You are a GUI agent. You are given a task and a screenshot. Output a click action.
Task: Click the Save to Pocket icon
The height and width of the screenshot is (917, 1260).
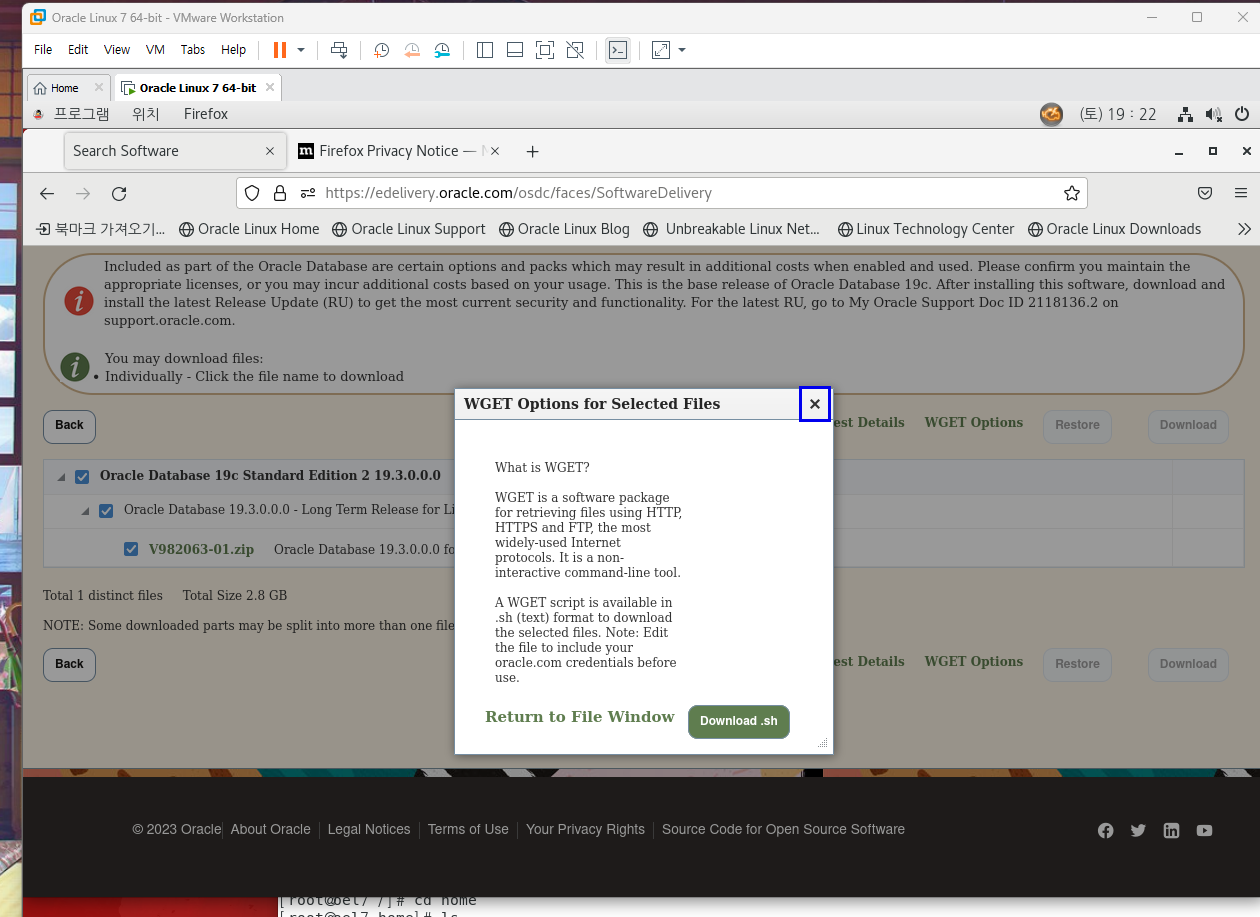pos(1205,193)
